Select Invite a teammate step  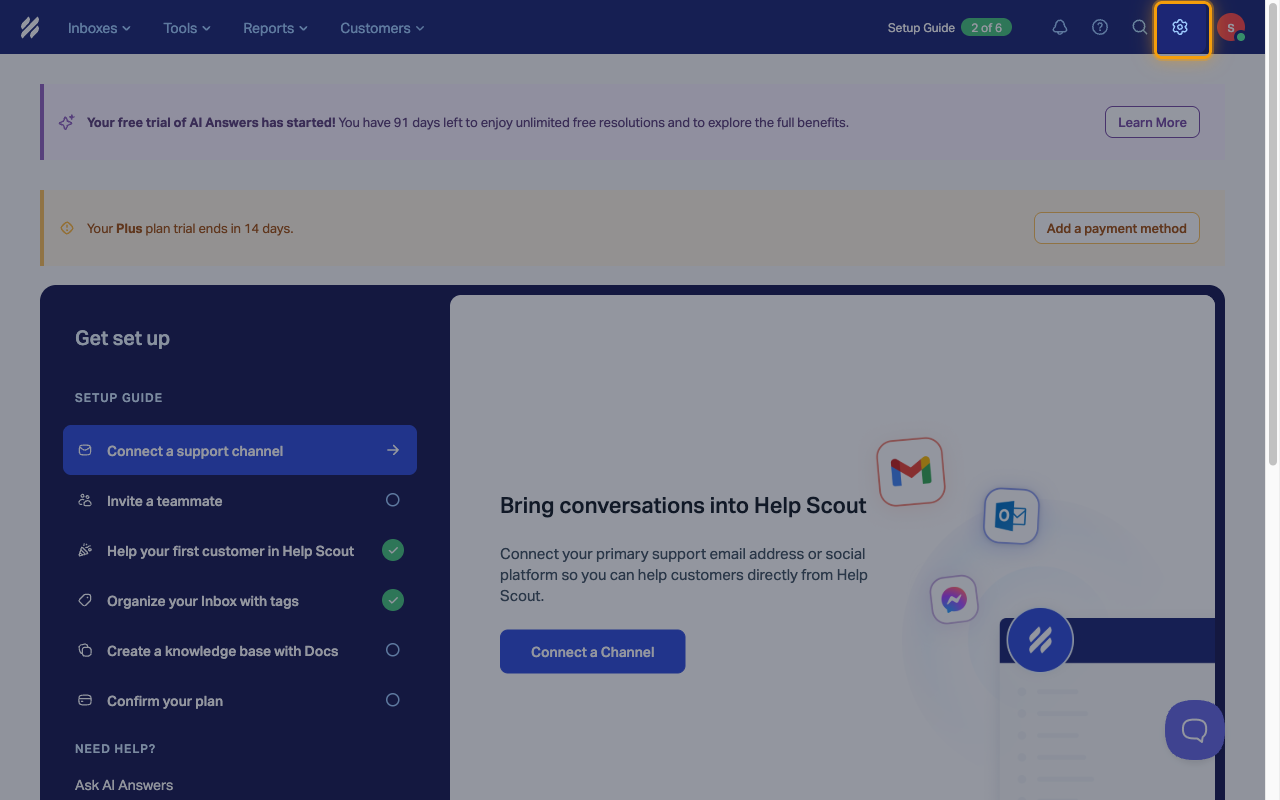click(240, 500)
